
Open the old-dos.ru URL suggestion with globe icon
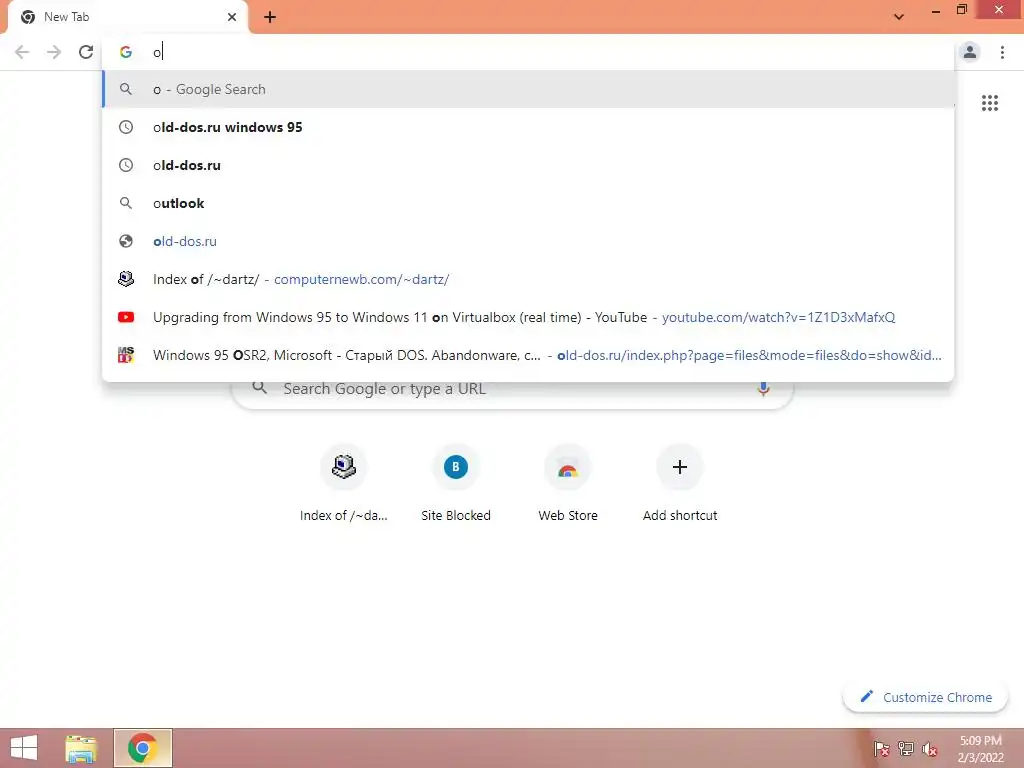click(528, 241)
